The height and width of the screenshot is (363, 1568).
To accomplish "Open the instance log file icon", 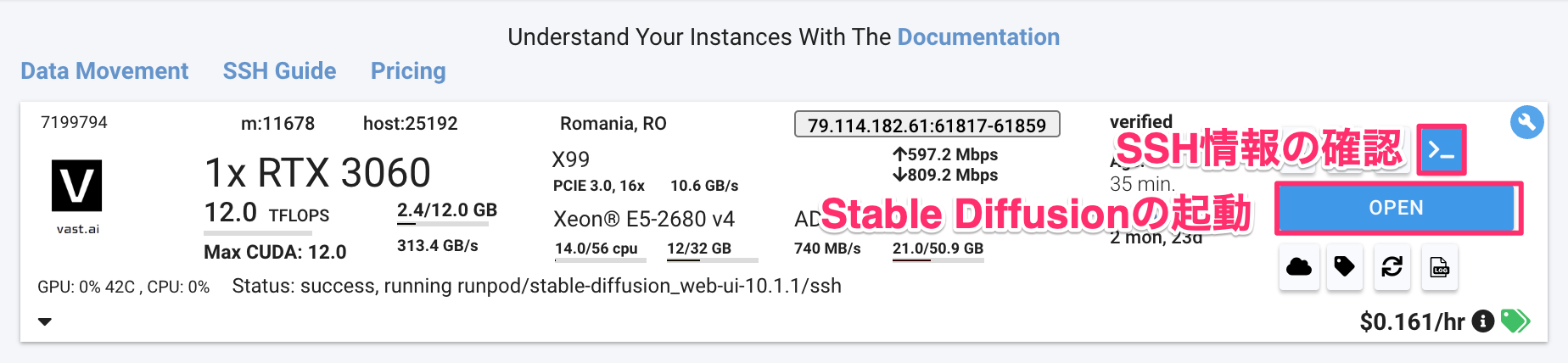I will tap(1439, 268).
